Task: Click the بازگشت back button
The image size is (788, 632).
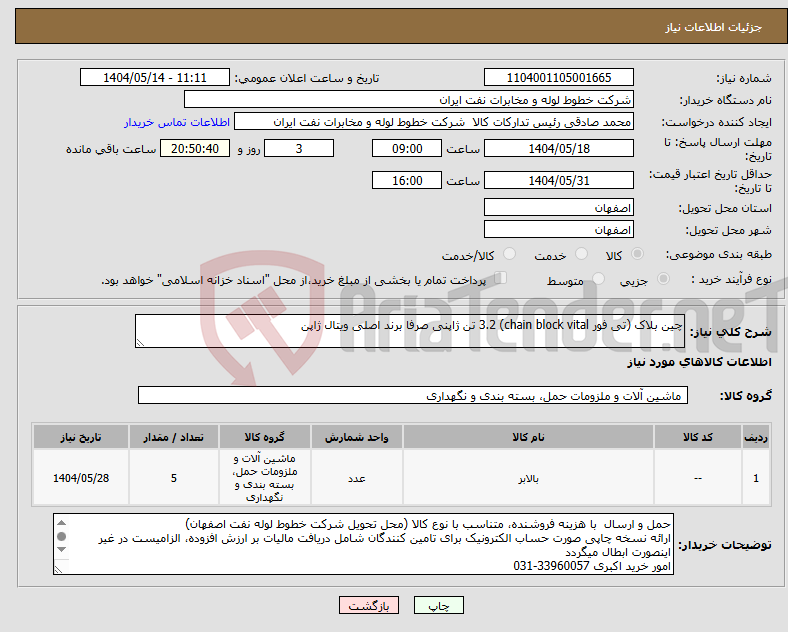Action: coord(369,606)
